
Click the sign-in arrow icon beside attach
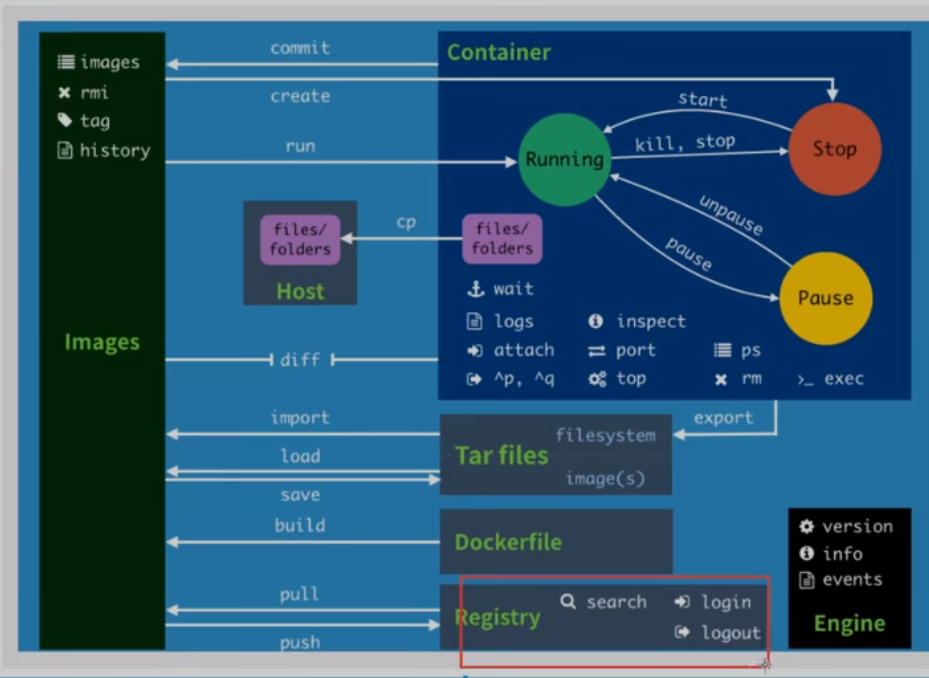point(475,350)
